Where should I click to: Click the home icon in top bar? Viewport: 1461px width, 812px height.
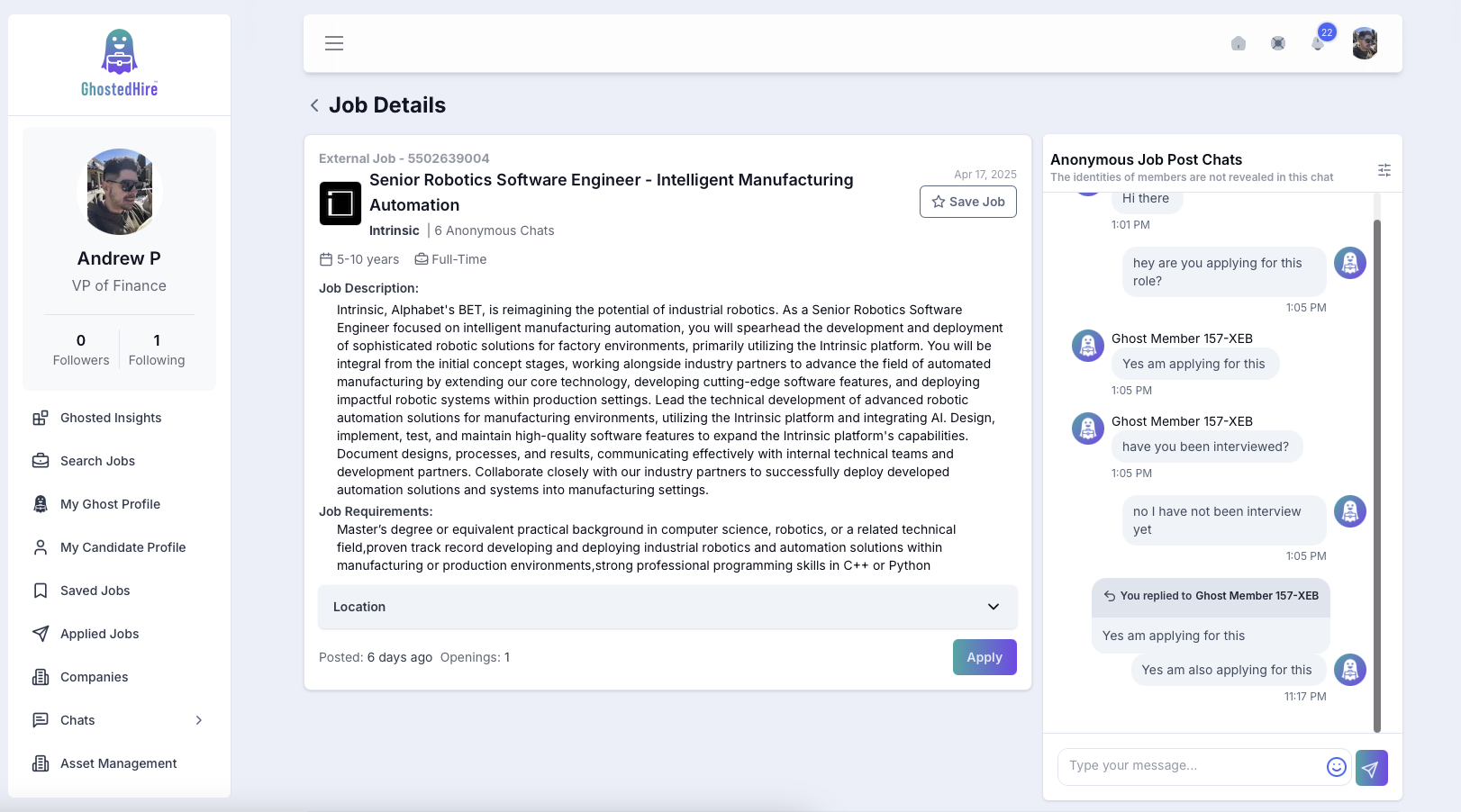[1239, 43]
